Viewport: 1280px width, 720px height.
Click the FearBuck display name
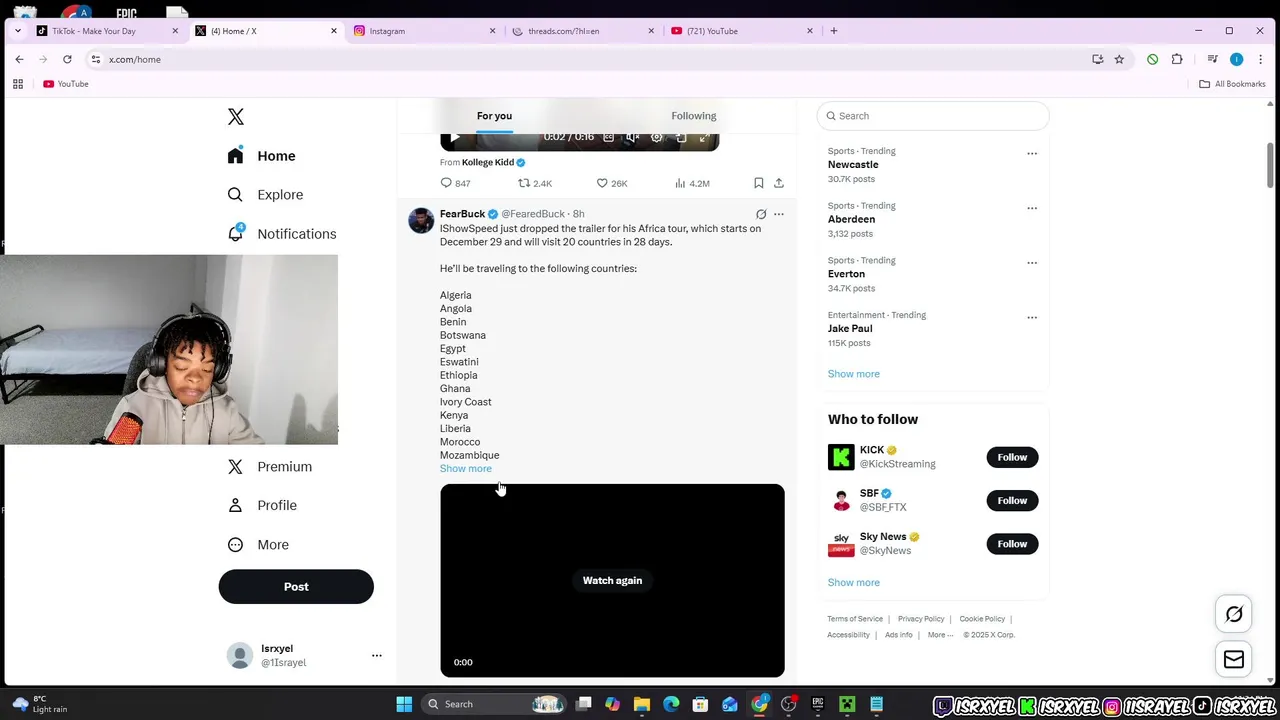coord(462,214)
